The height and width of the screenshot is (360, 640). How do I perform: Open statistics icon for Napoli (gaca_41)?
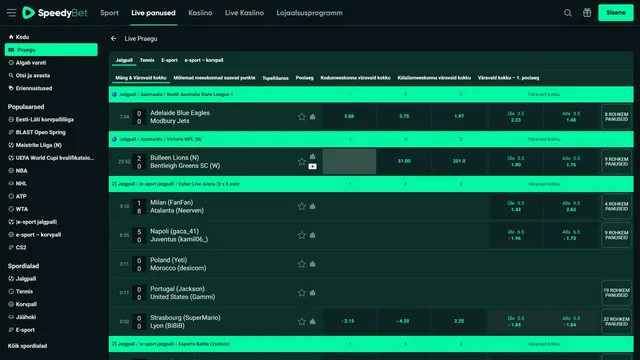pos(313,235)
